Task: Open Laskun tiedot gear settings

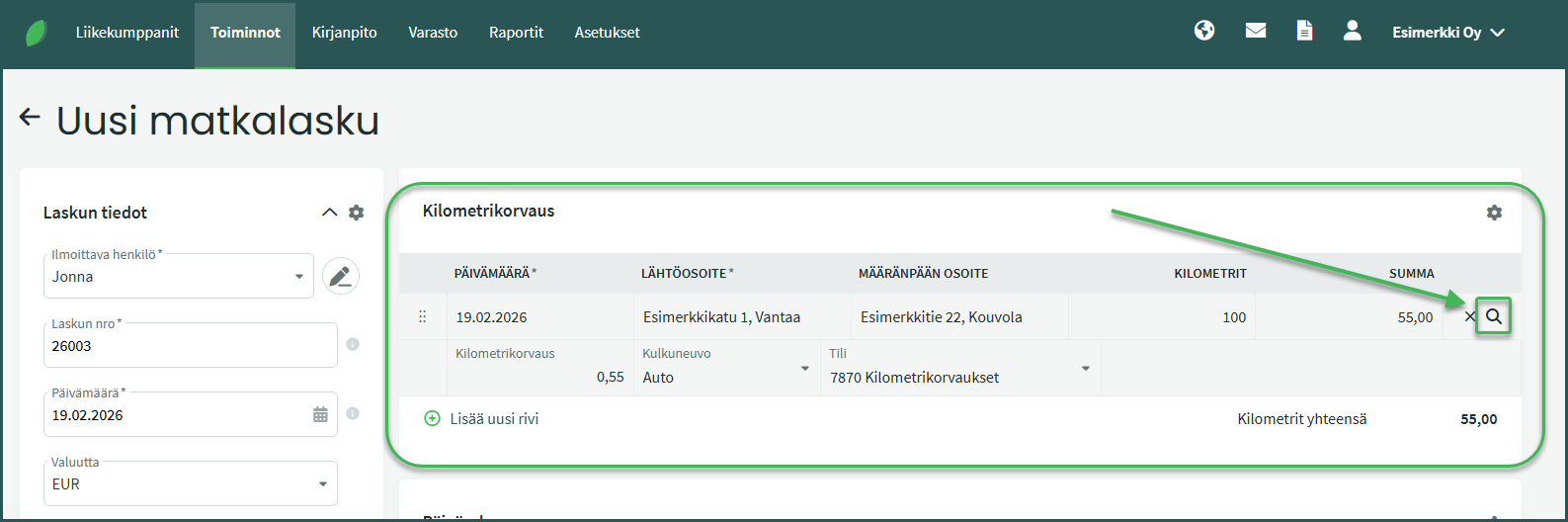Action: 356,213
